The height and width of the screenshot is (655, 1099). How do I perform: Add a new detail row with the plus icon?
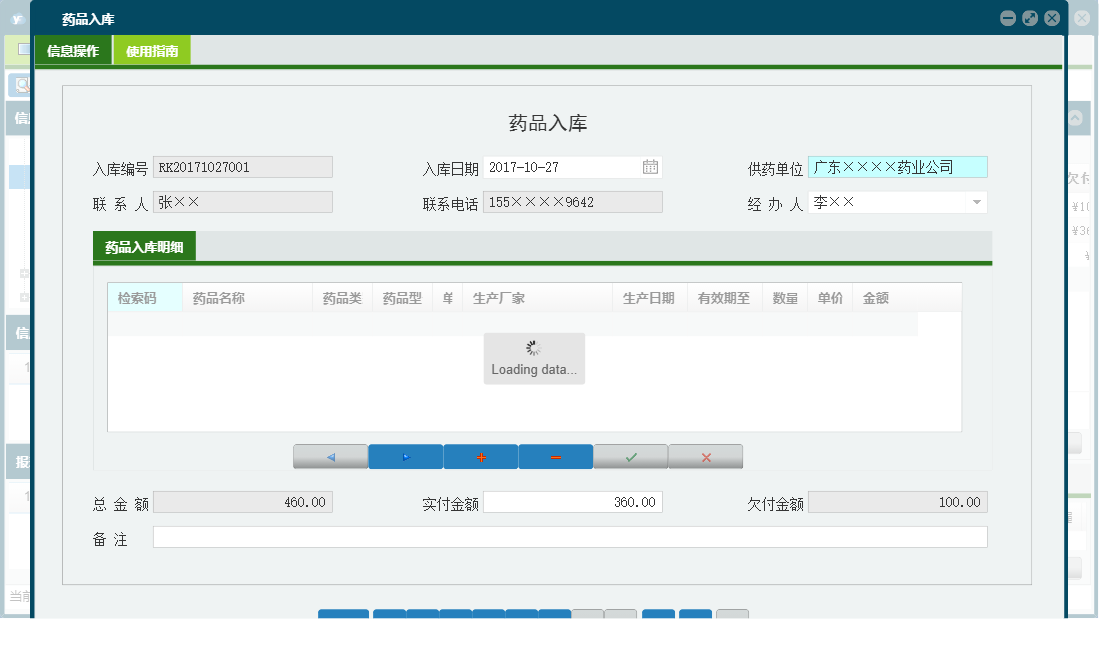(481, 456)
